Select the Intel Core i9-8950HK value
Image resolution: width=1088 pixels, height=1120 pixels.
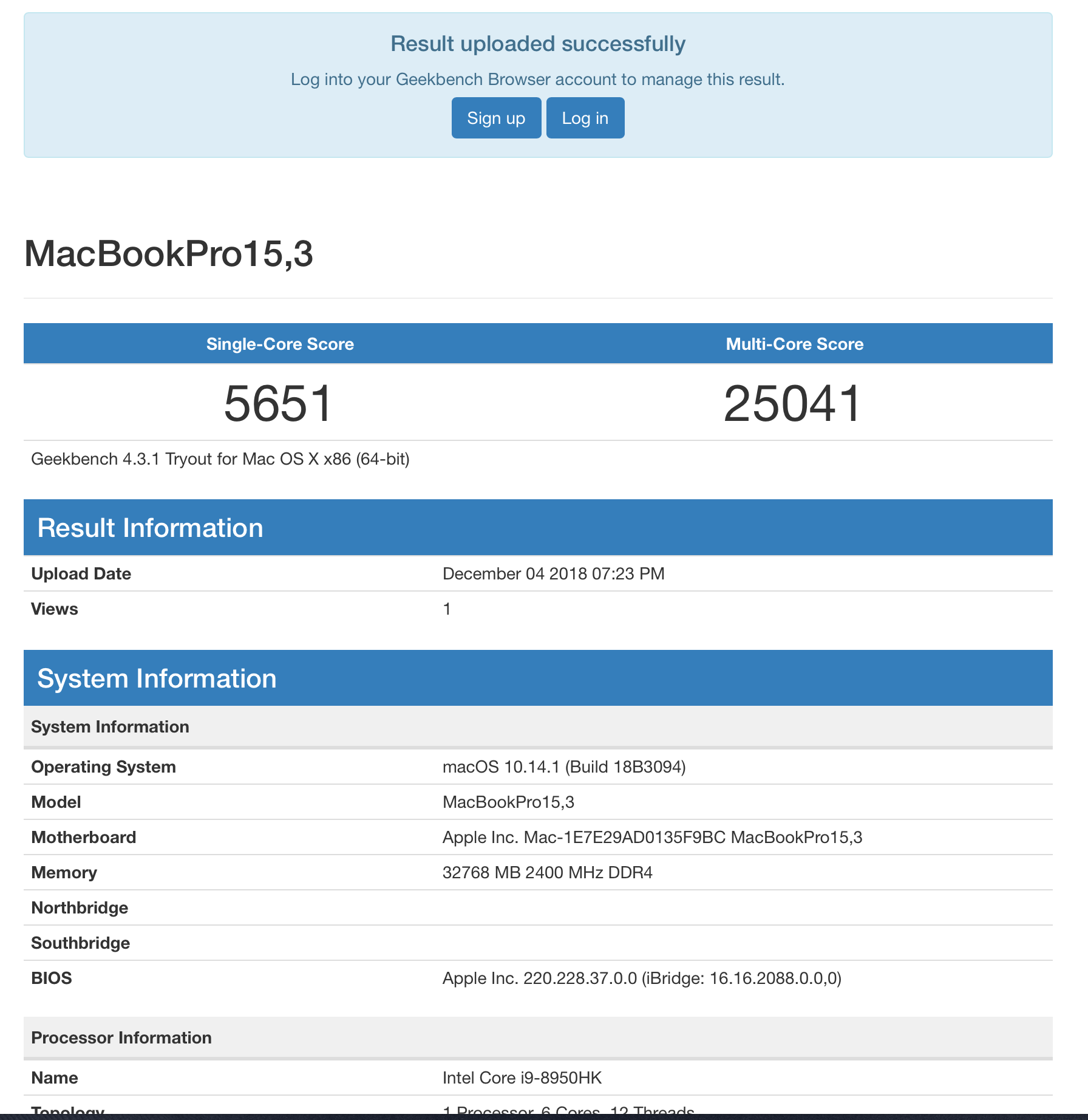522,1078
